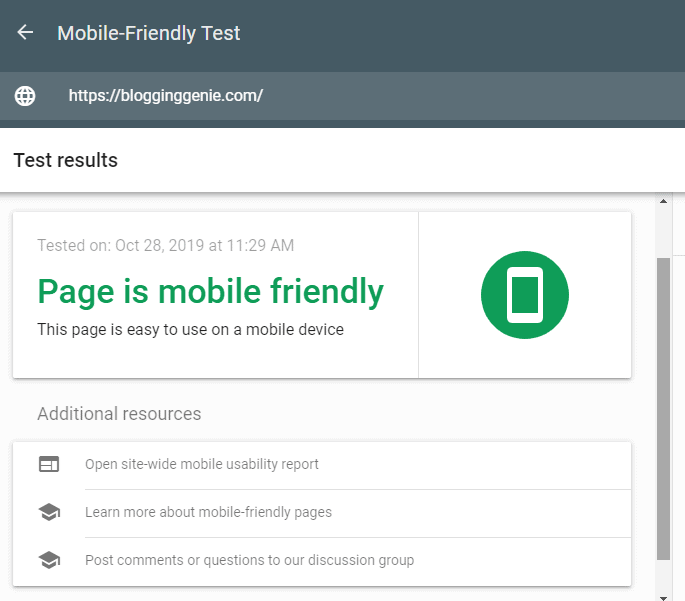Click the scrollbar up arrow
The height and width of the screenshot is (601, 685).
[664, 201]
